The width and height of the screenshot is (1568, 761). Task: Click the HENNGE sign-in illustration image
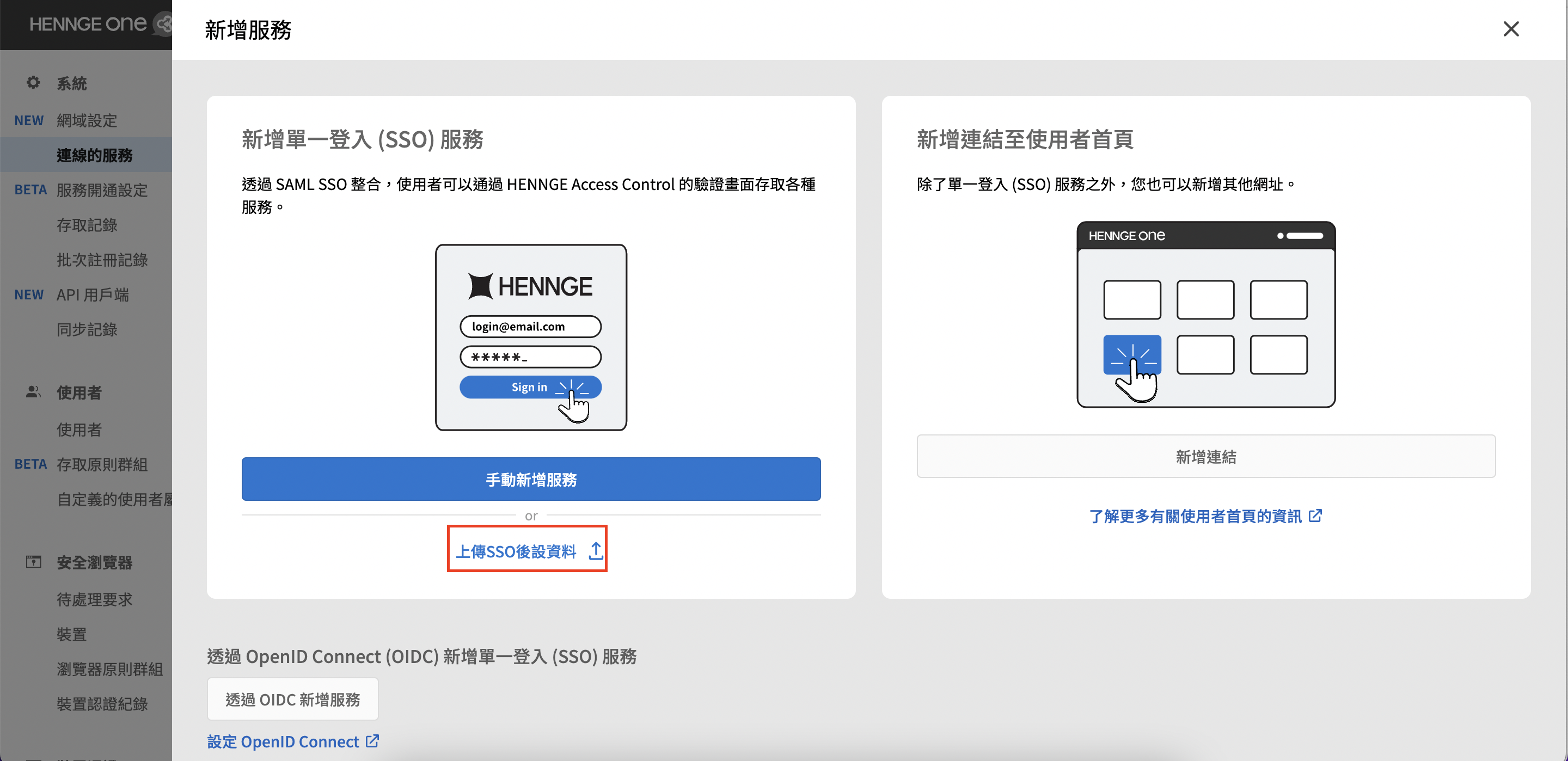531,337
